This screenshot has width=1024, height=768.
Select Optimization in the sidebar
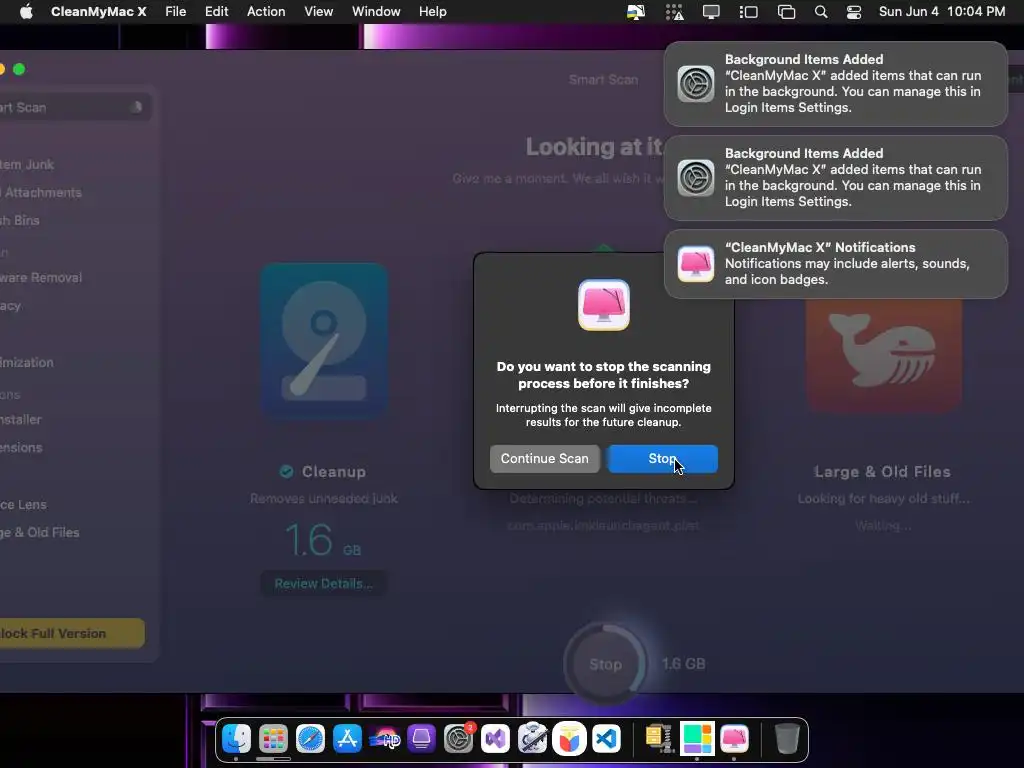[27, 362]
